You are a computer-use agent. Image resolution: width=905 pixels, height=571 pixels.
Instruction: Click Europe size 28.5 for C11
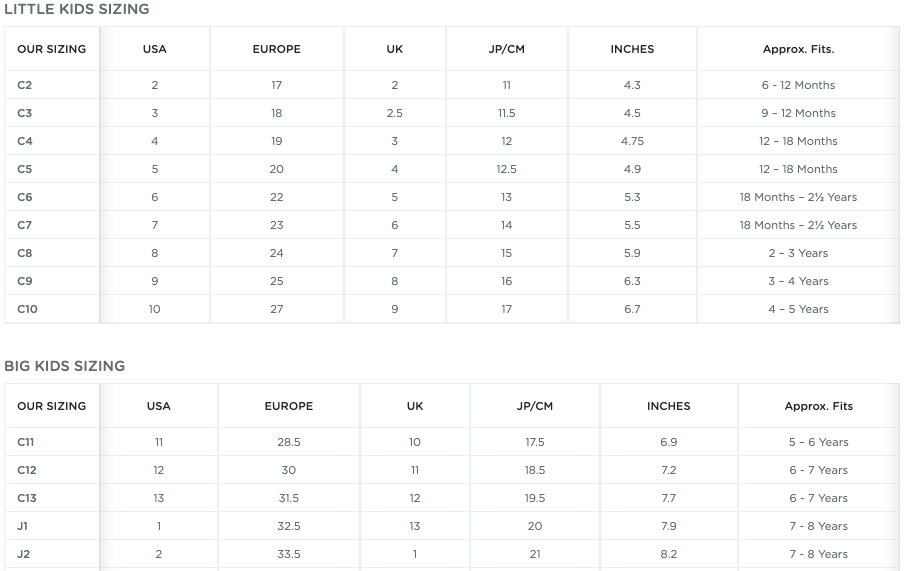click(x=289, y=442)
